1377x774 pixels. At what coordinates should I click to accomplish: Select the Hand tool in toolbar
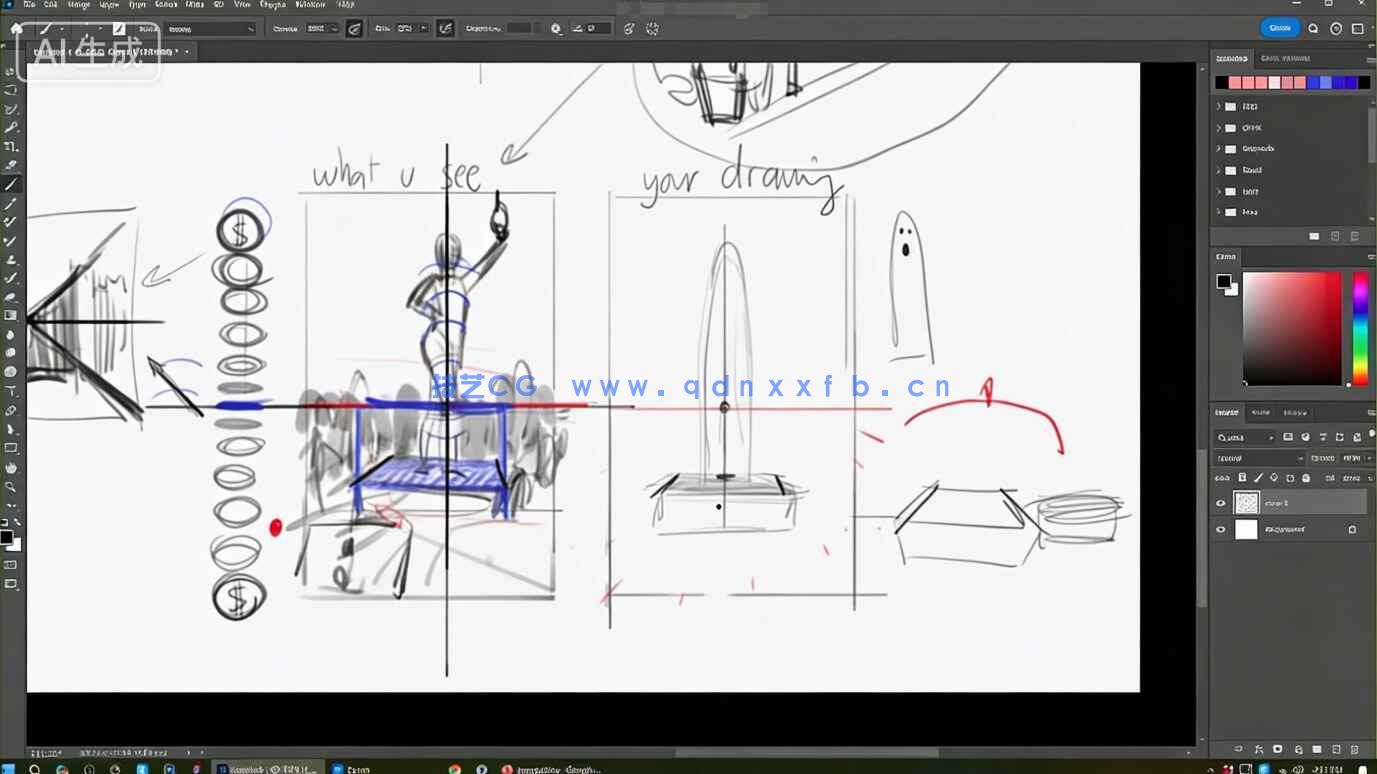coord(11,467)
